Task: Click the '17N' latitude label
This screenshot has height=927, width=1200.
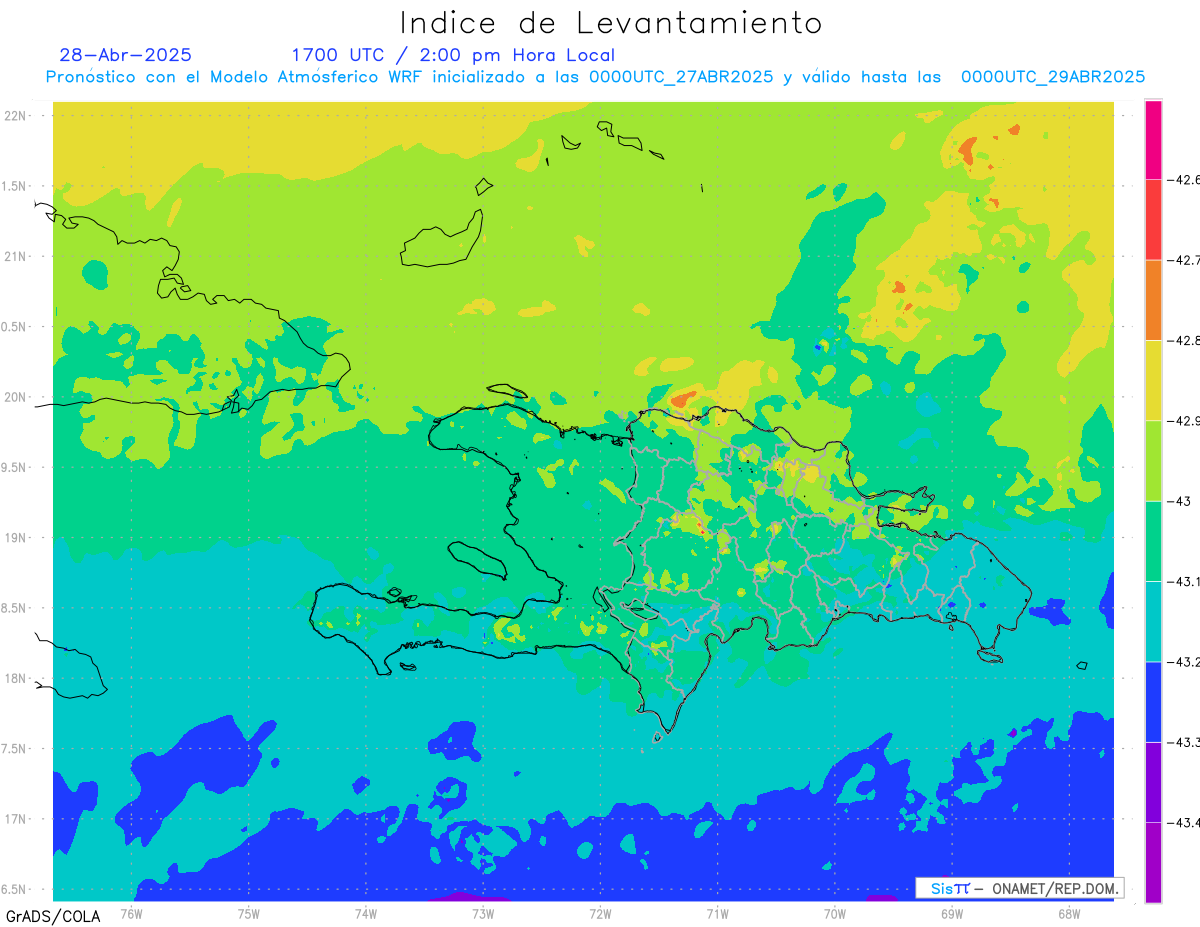Action: click(x=15, y=819)
